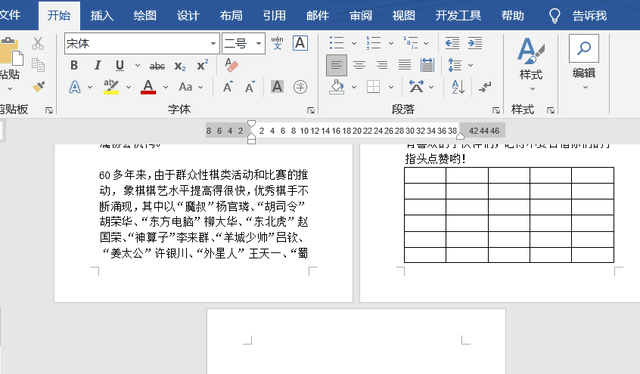Open the font name dropdown
Image resolution: width=640 pixels, height=374 pixels.
213,43
